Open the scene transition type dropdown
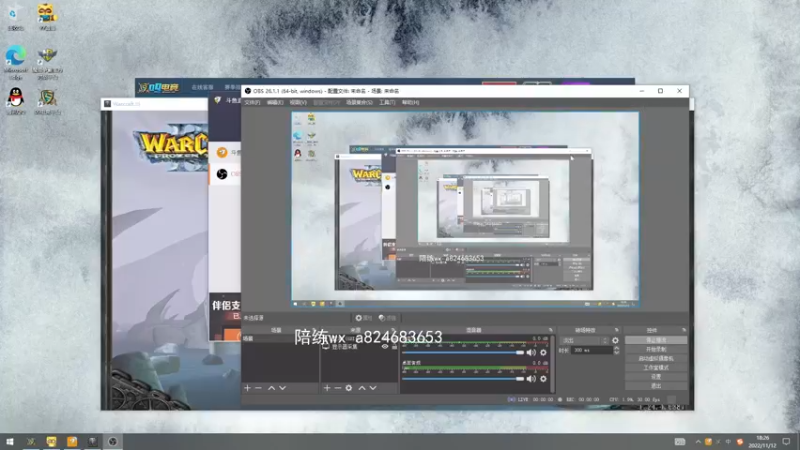 tap(585, 340)
